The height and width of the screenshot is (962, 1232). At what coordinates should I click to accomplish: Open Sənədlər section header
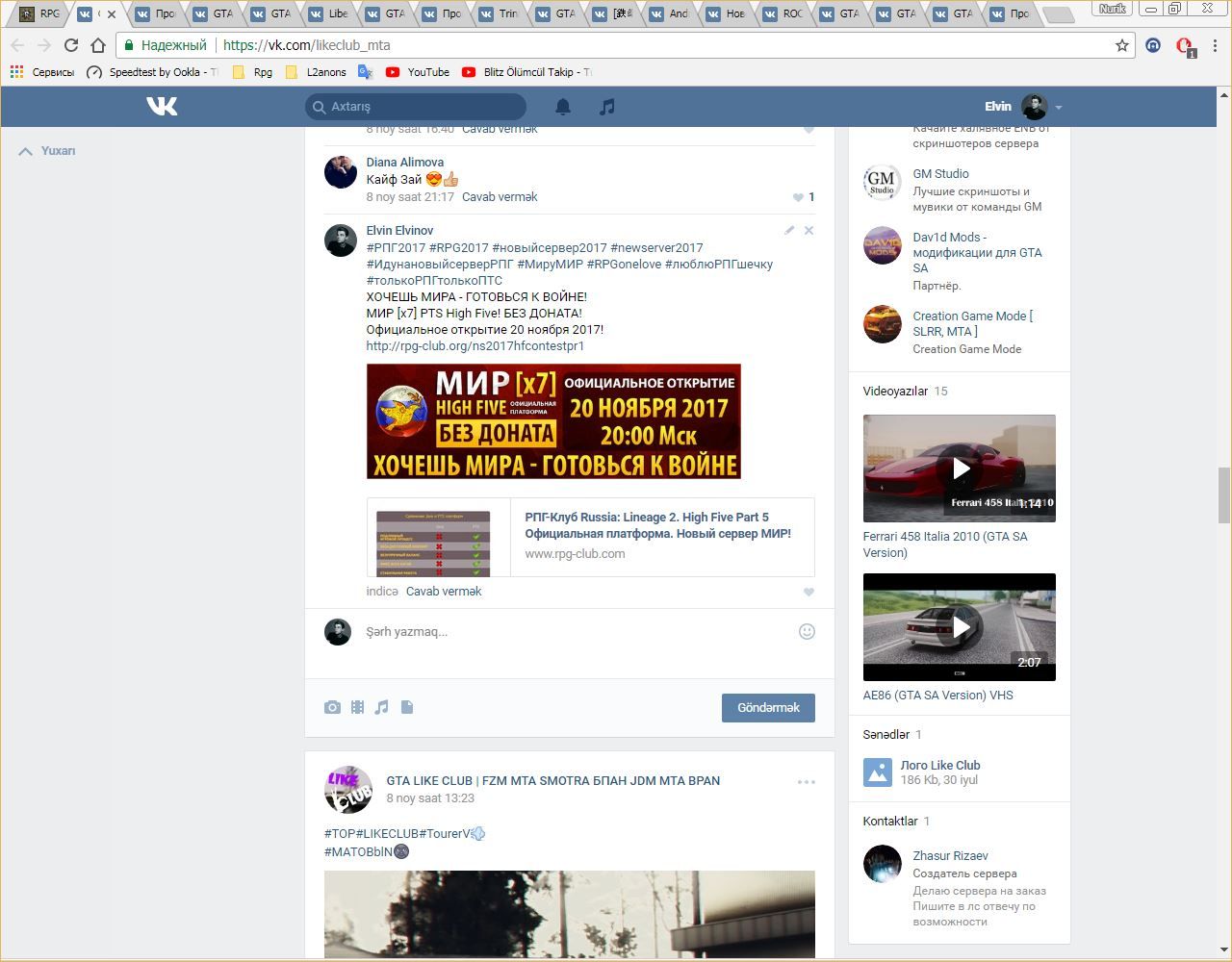pos(886,734)
